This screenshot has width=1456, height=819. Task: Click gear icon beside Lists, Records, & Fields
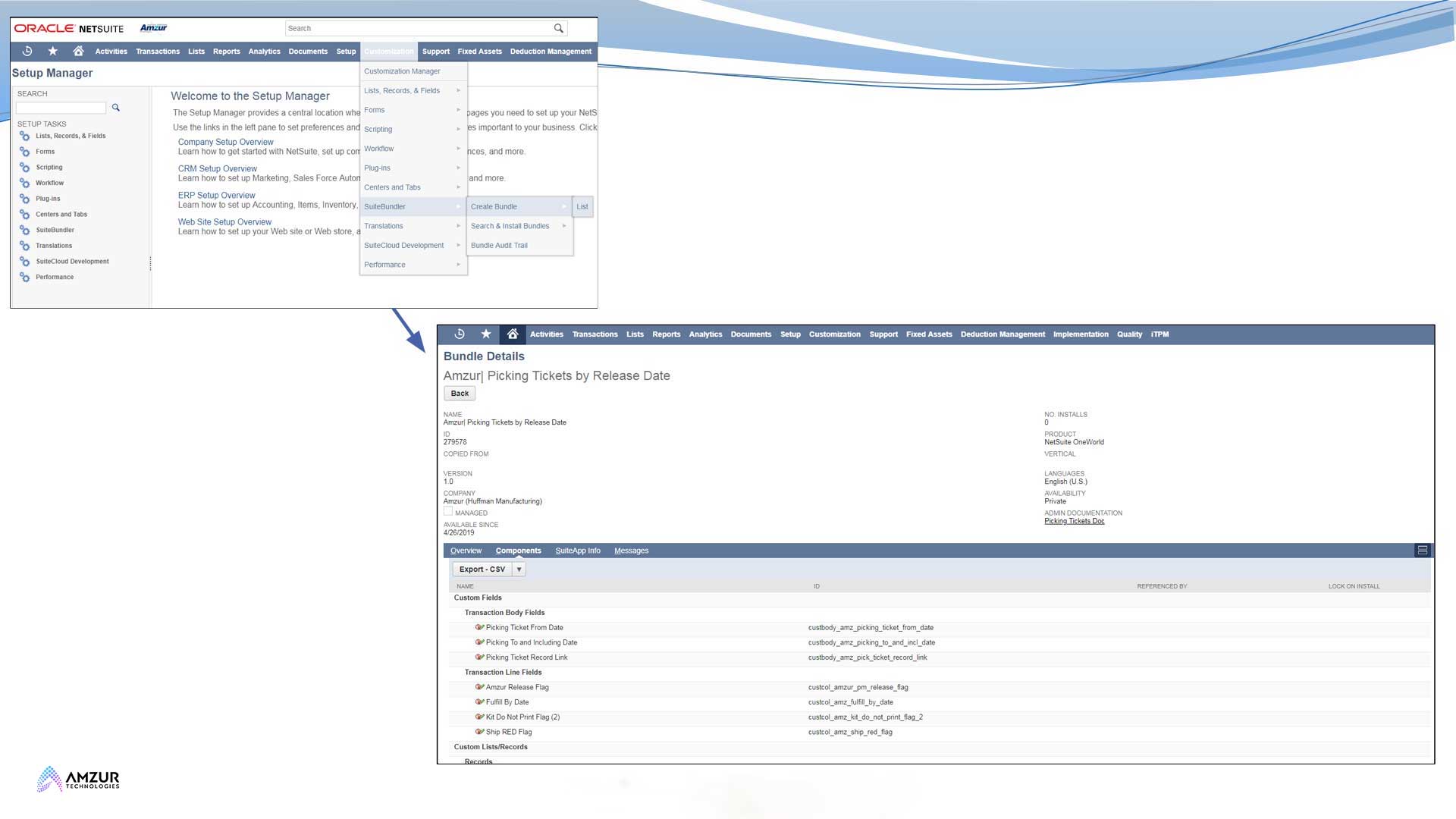click(x=25, y=136)
